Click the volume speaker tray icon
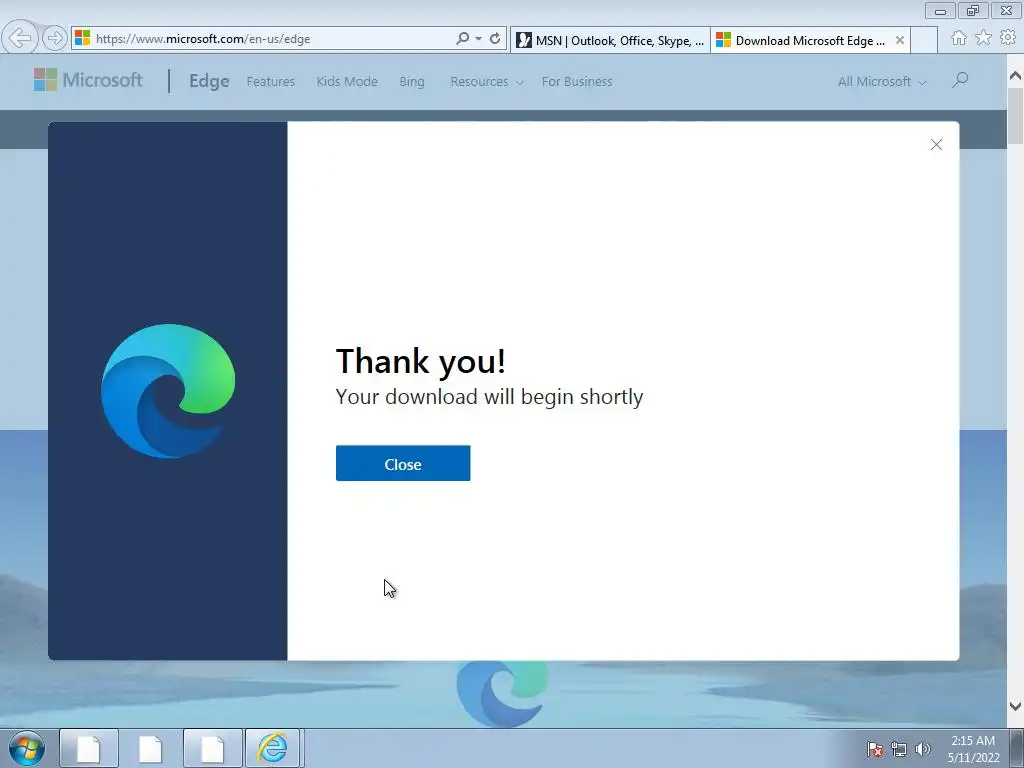This screenshot has height=768, width=1024. 922,749
